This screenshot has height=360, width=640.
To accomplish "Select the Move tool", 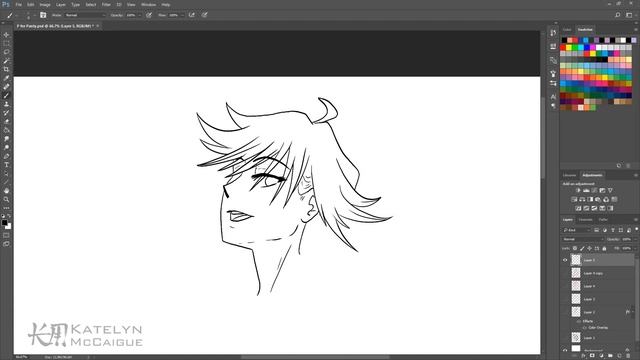I will (6, 35).
